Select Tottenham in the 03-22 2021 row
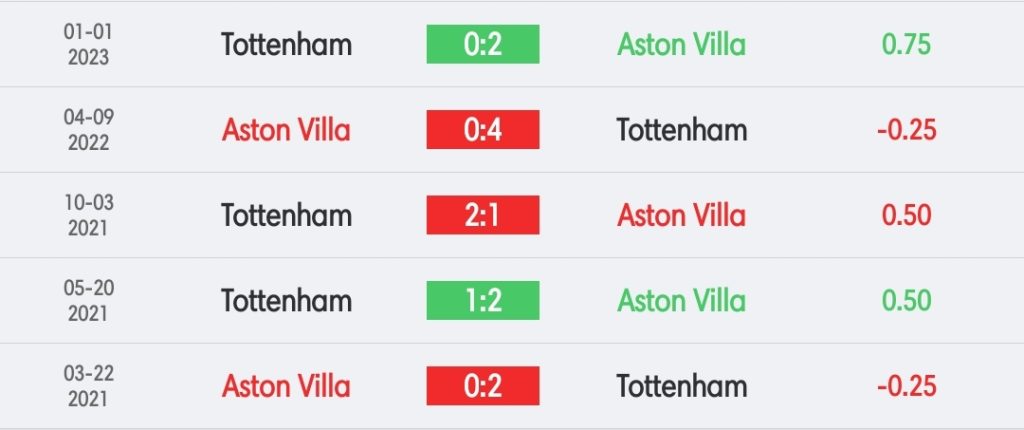1024x430 pixels. coord(681,386)
